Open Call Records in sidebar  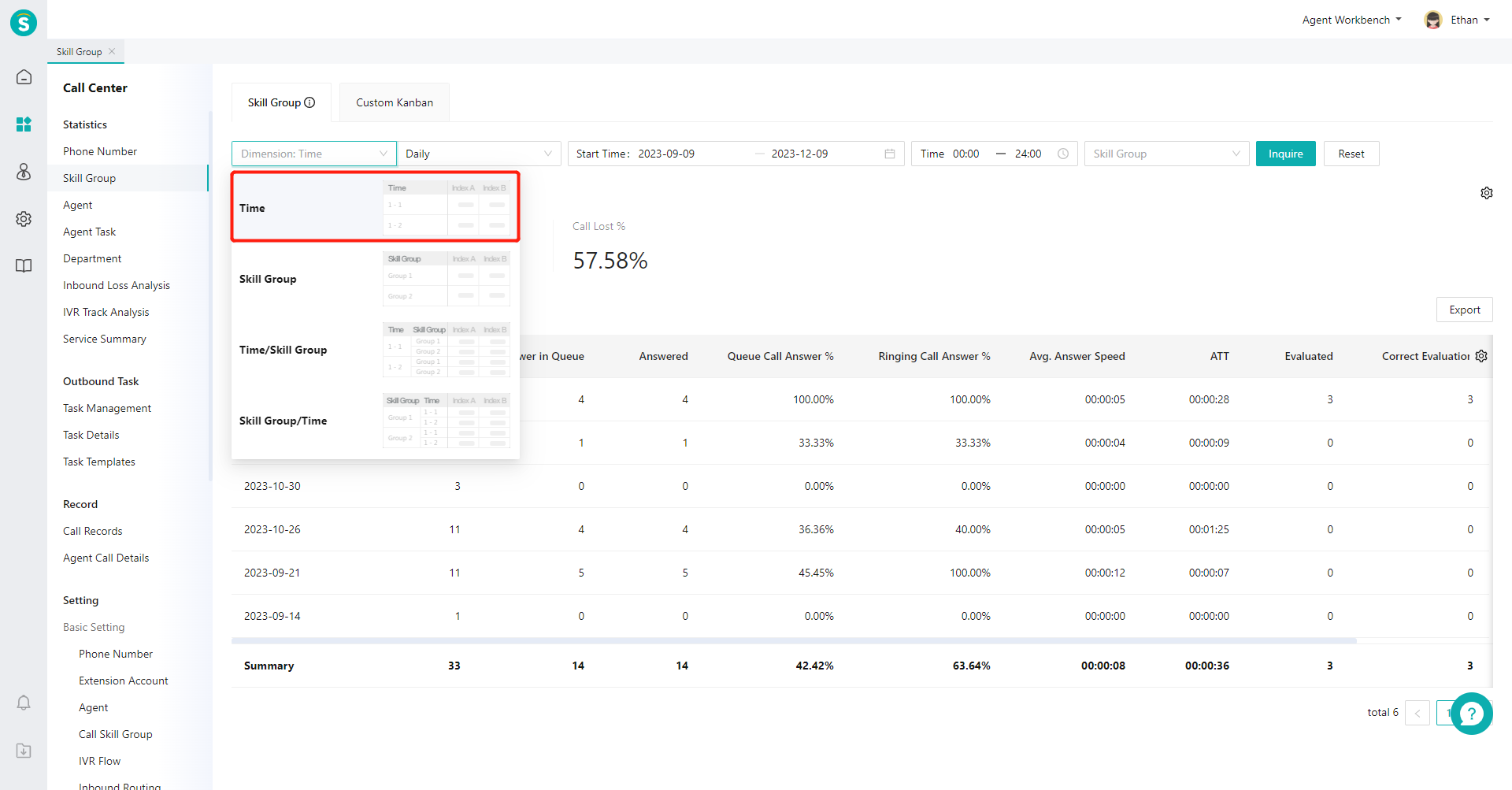click(93, 531)
